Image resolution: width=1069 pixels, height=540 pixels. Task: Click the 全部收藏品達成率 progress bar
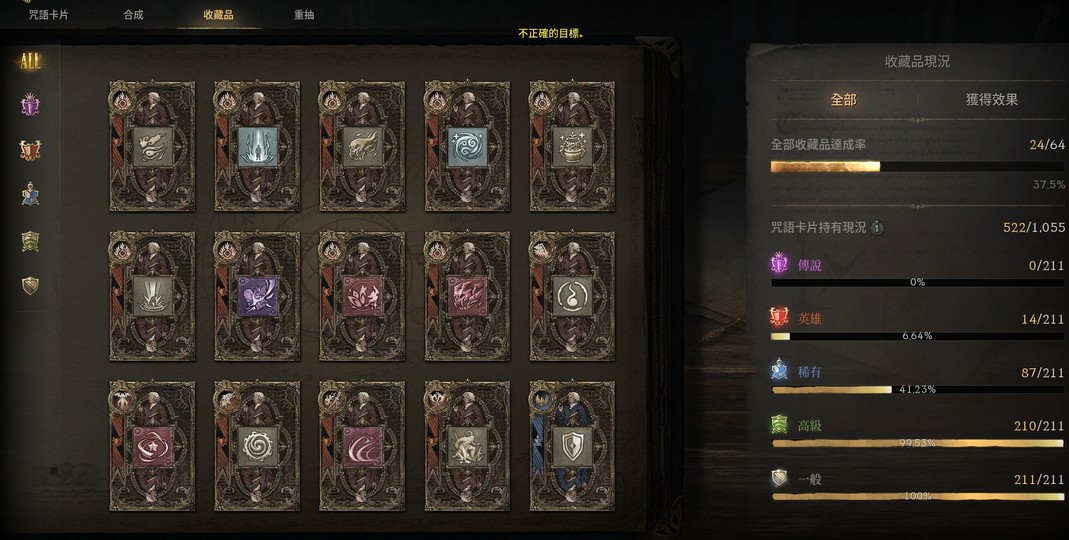917,166
